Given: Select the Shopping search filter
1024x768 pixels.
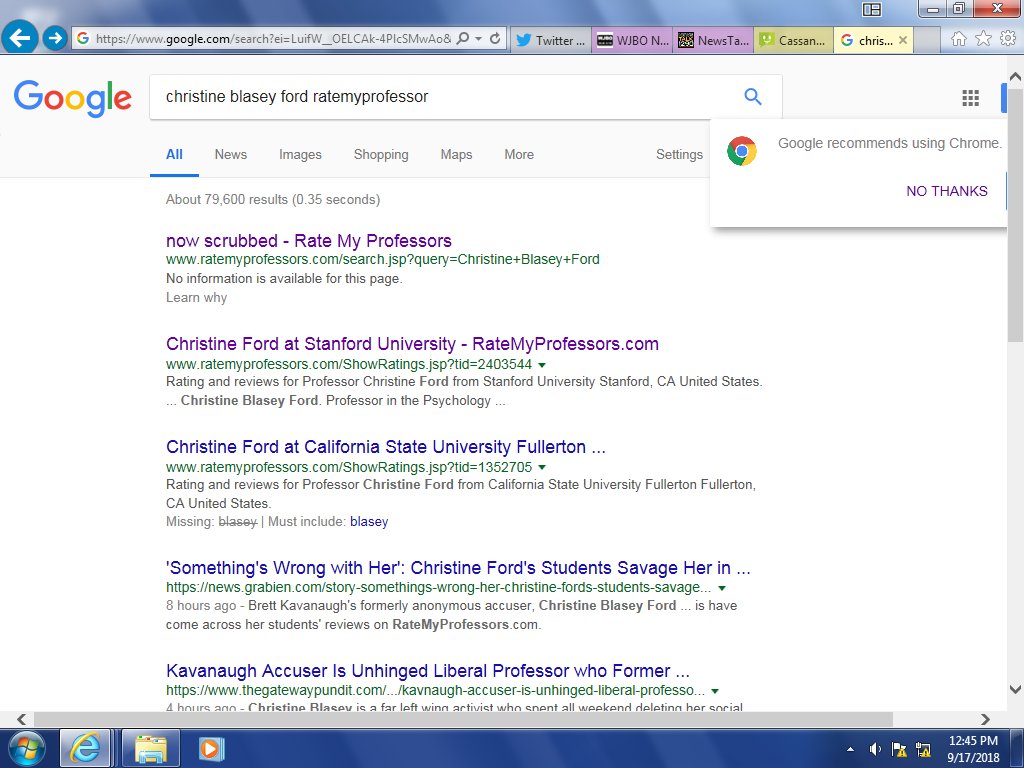Looking at the screenshot, I should click(x=381, y=155).
